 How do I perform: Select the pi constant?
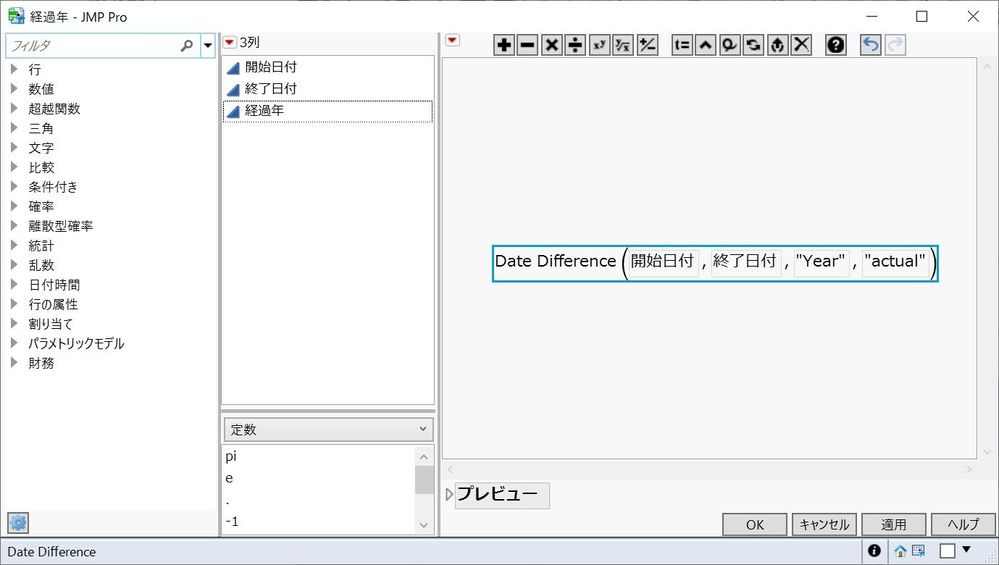click(x=231, y=456)
